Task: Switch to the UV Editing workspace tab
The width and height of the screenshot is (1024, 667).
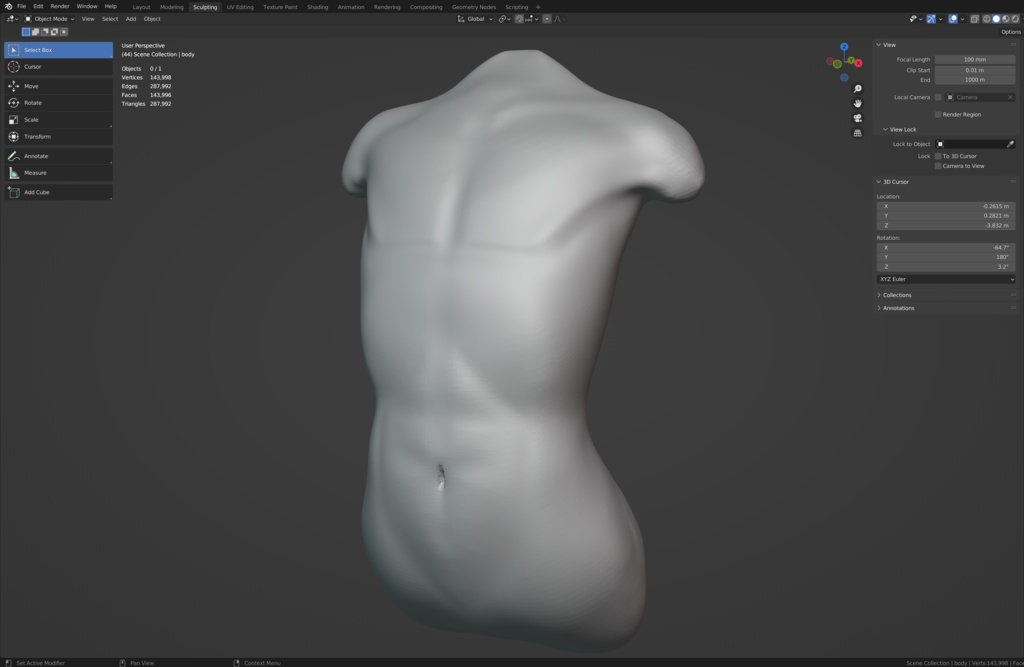Action: pos(240,7)
